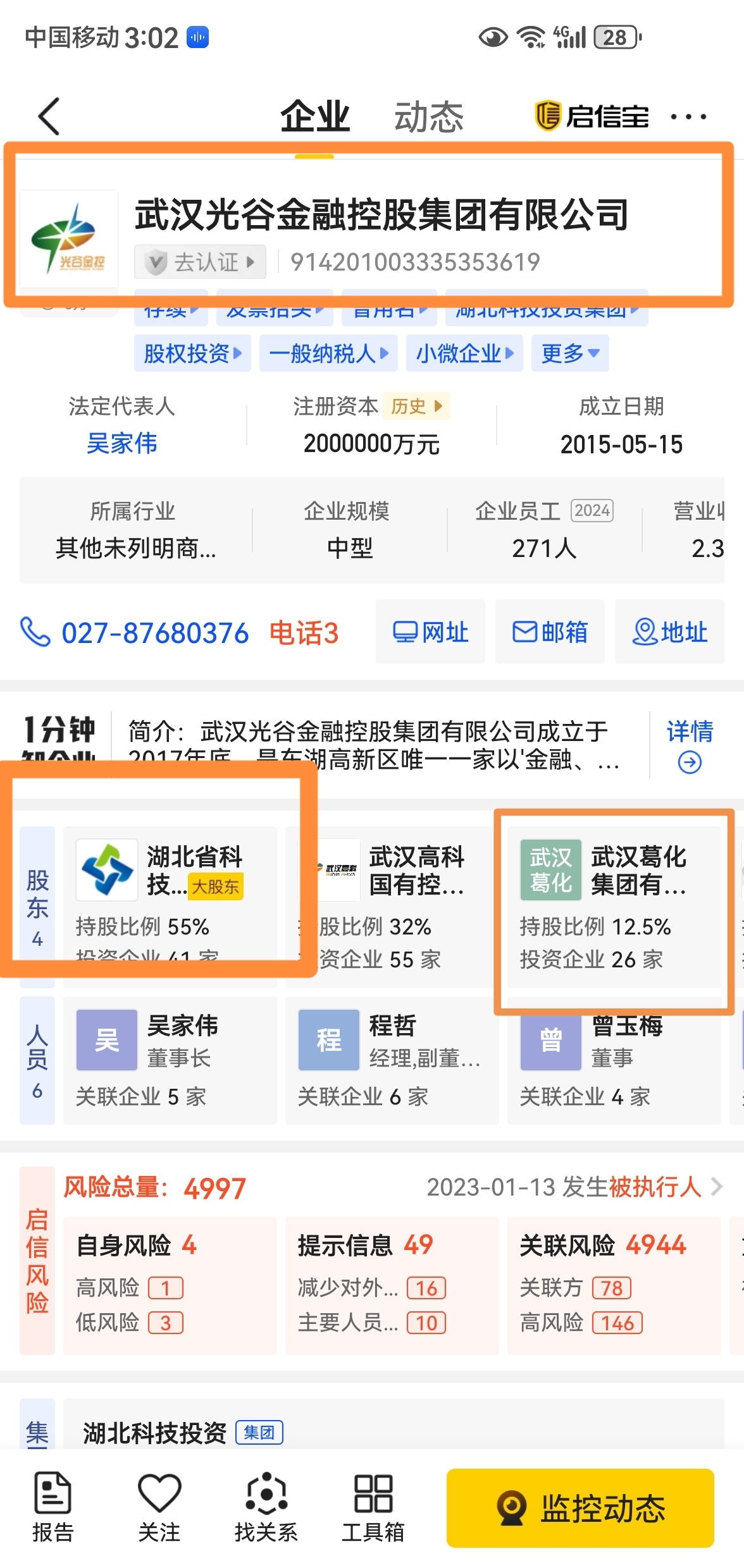
Task: Open 武汉葛化集团有... shareholder name
Action: [x=639, y=870]
